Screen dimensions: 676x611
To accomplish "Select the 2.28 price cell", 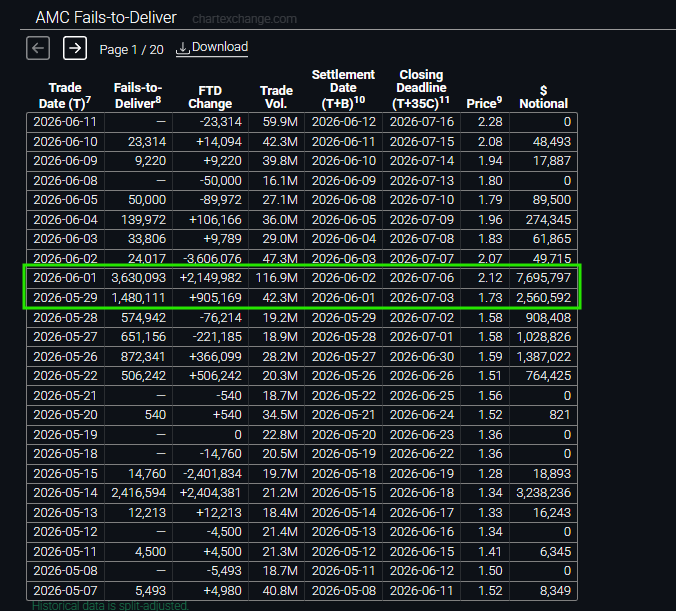I will (485, 122).
